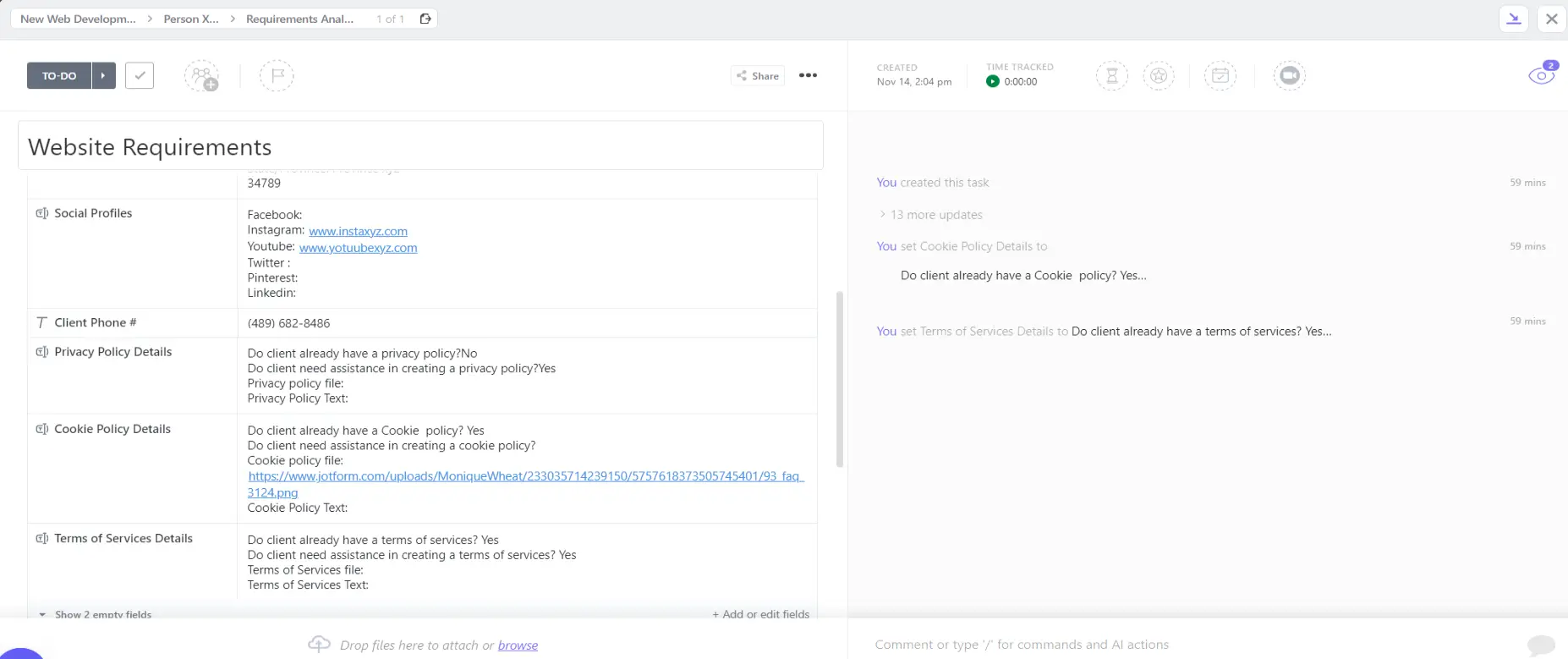This screenshot has height=659, width=1568.
Task: Click created date Nov 14, 2:04 pm
Action: pos(913,82)
